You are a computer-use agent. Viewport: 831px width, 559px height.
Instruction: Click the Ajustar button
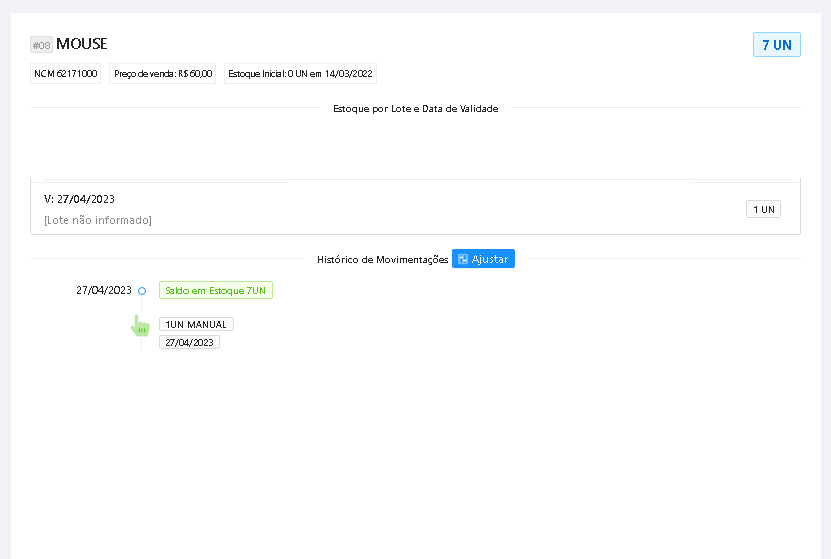(x=483, y=259)
